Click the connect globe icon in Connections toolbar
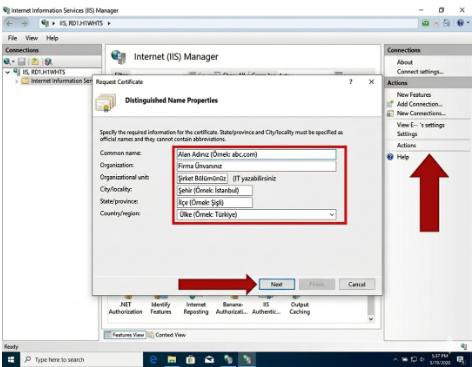The width and height of the screenshot is (472, 367). pyautogui.click(x=7, y=61)
